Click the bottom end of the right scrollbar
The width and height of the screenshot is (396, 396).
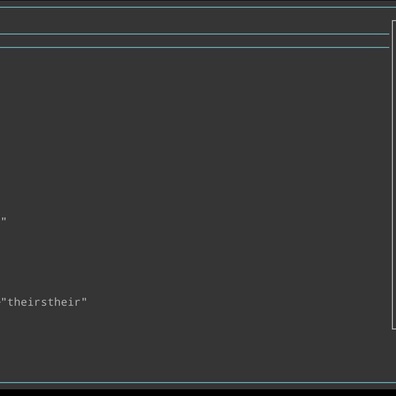(394, 328)
